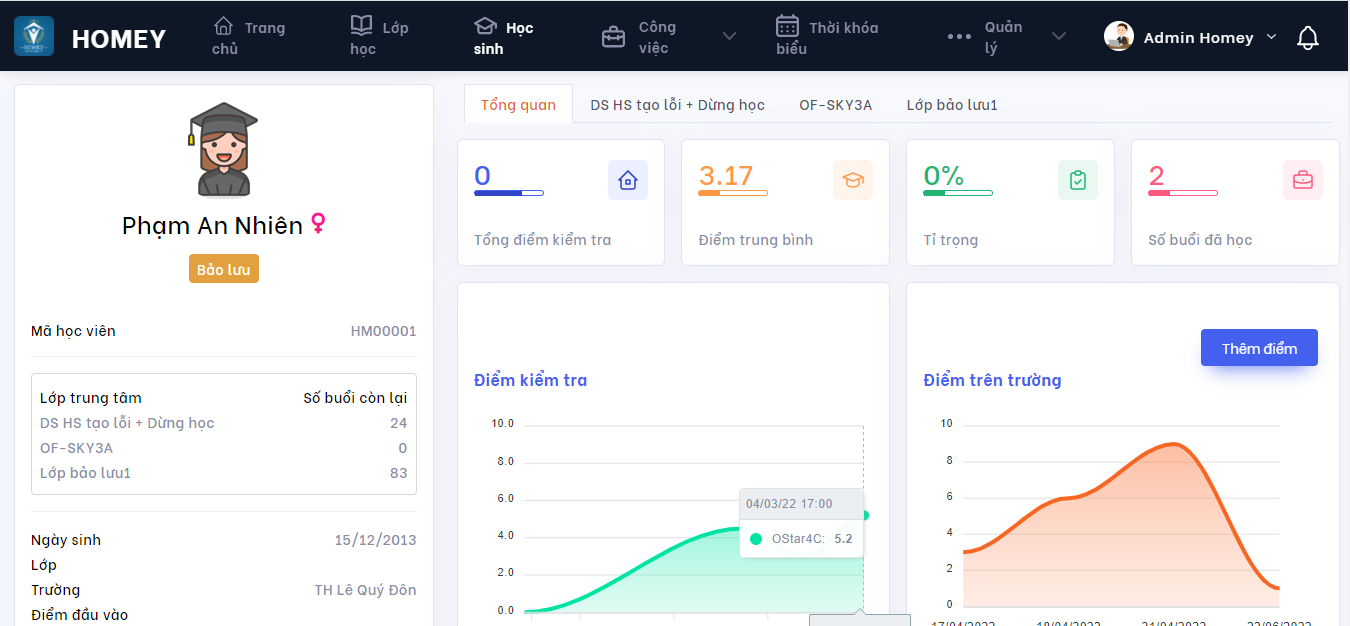Image resolution: width=1350 pixels, height=626 pixels.
Task: Click the Admin Homey profile picture
Action: click(x=1118, y=37)
